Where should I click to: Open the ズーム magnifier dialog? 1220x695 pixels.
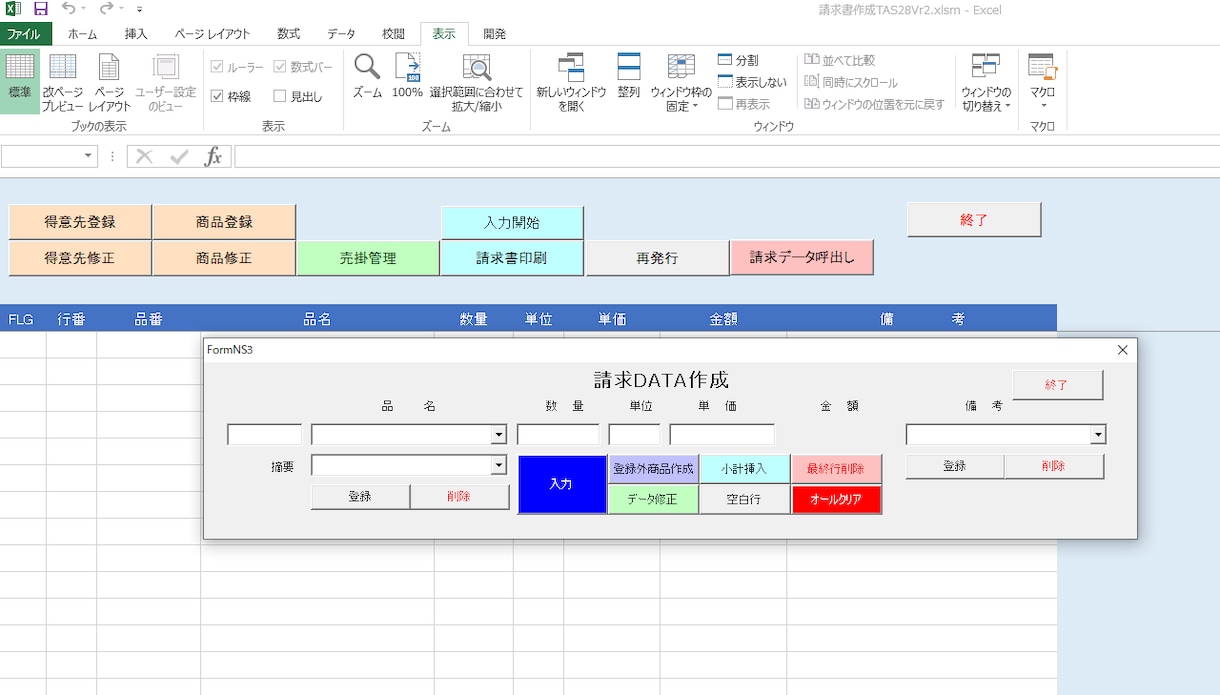(x=368, y=76)
